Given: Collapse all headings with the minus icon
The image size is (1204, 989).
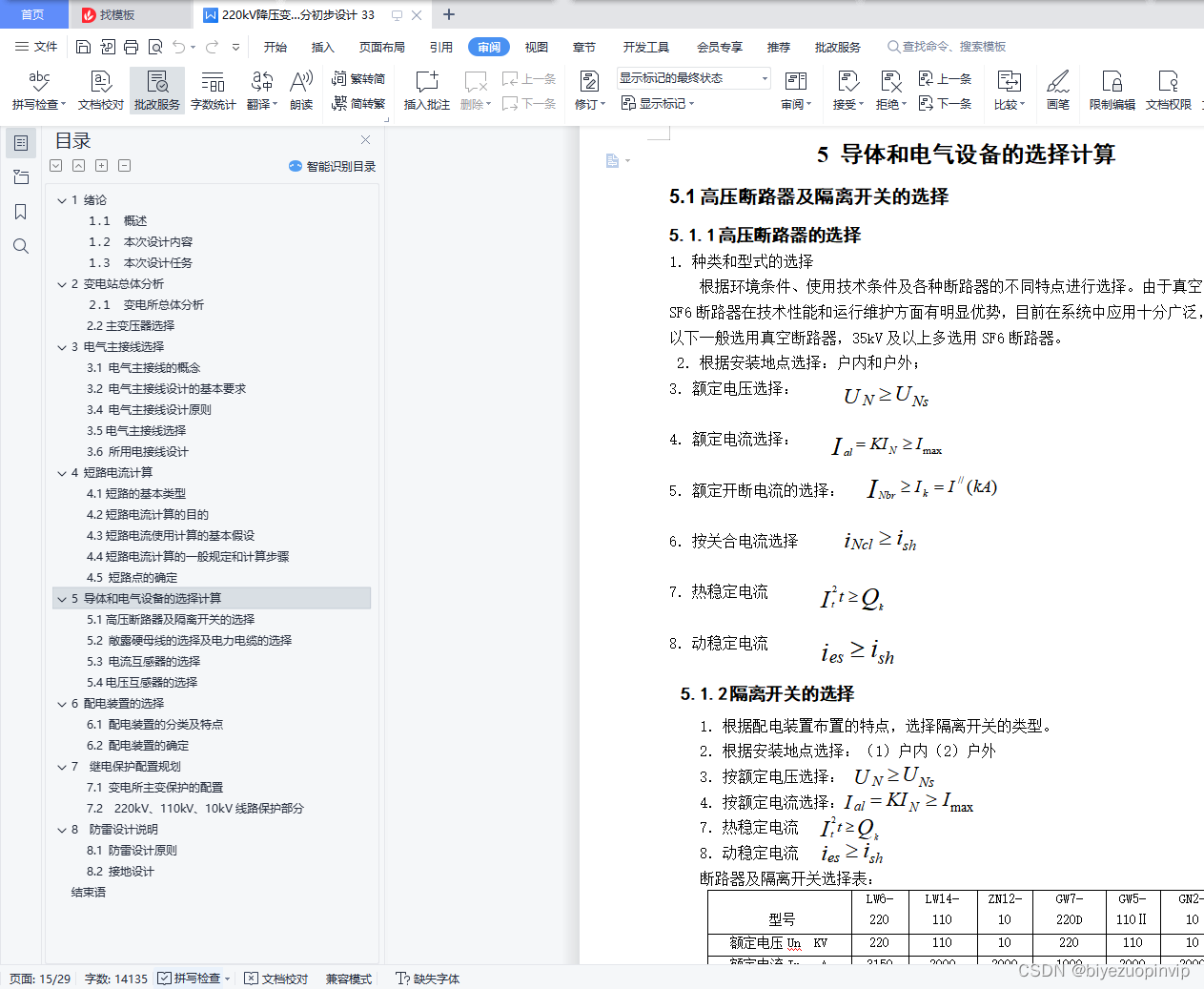Looking at the screenshot, I should click(125, 165).
